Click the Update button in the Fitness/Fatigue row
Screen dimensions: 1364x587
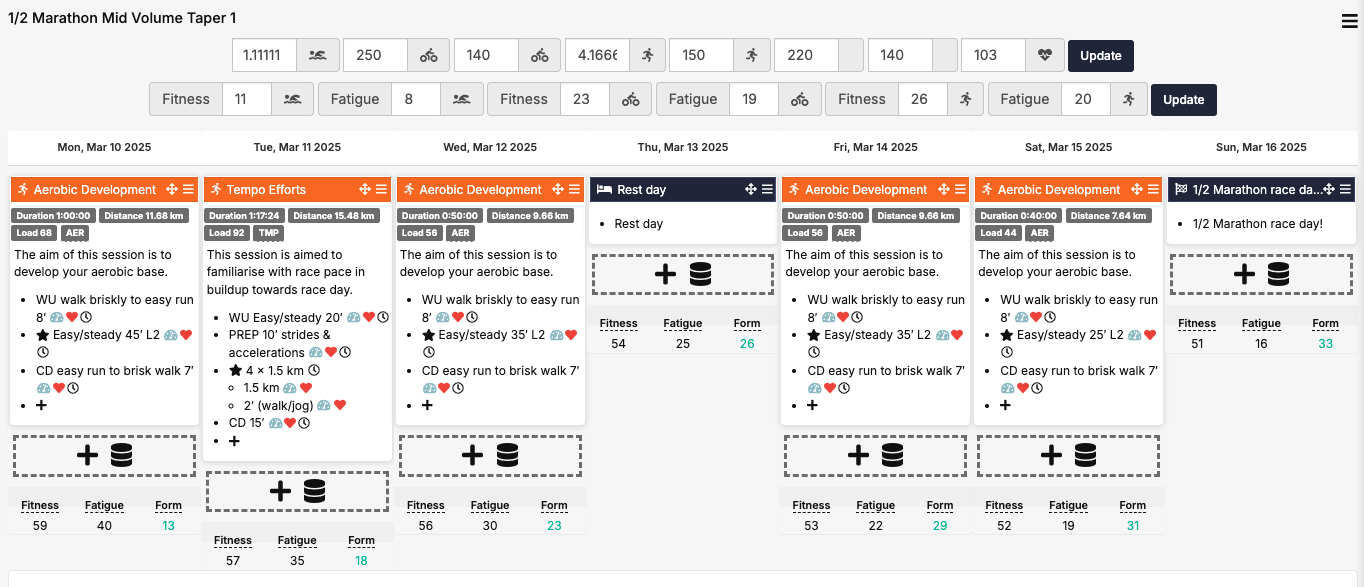point(1184,99)
